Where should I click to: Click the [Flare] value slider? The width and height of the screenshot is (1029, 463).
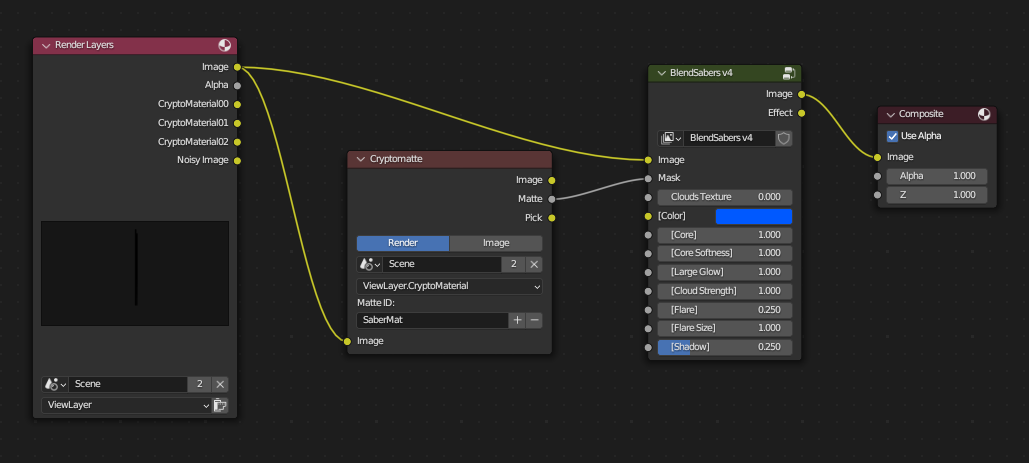[x=725, y=310]
